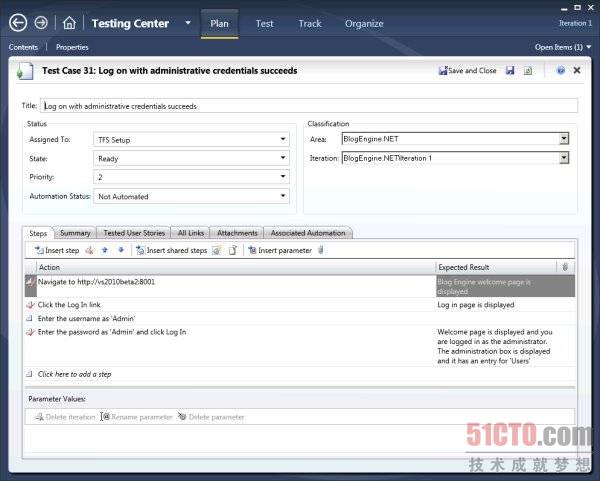Click the step icon for 'Enter the username as Admin'
Image resolution: width=600 pixels, height=481 pixels.
click(x=29, y=318)
